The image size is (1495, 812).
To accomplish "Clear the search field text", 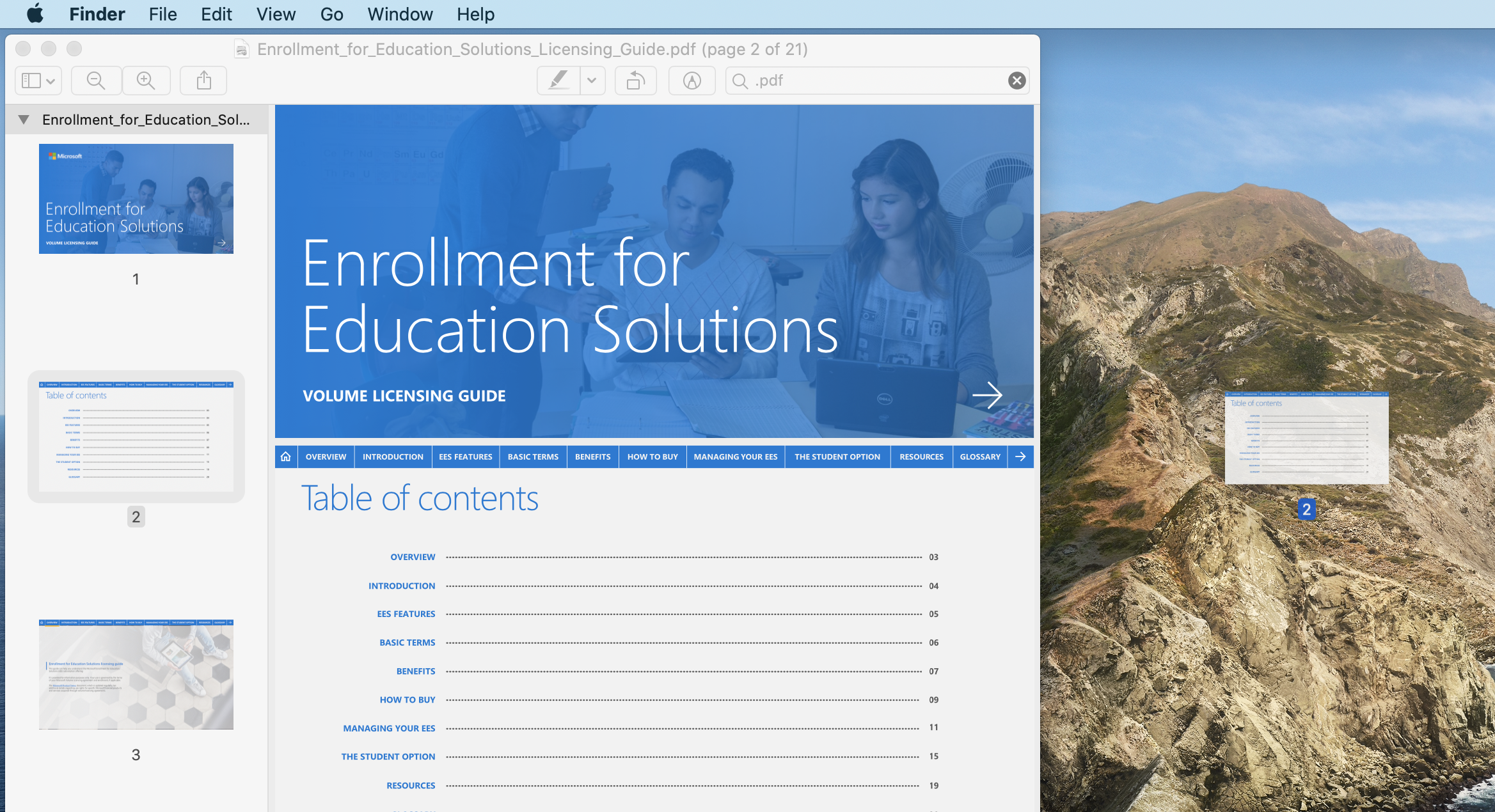I will [1016, 81].
